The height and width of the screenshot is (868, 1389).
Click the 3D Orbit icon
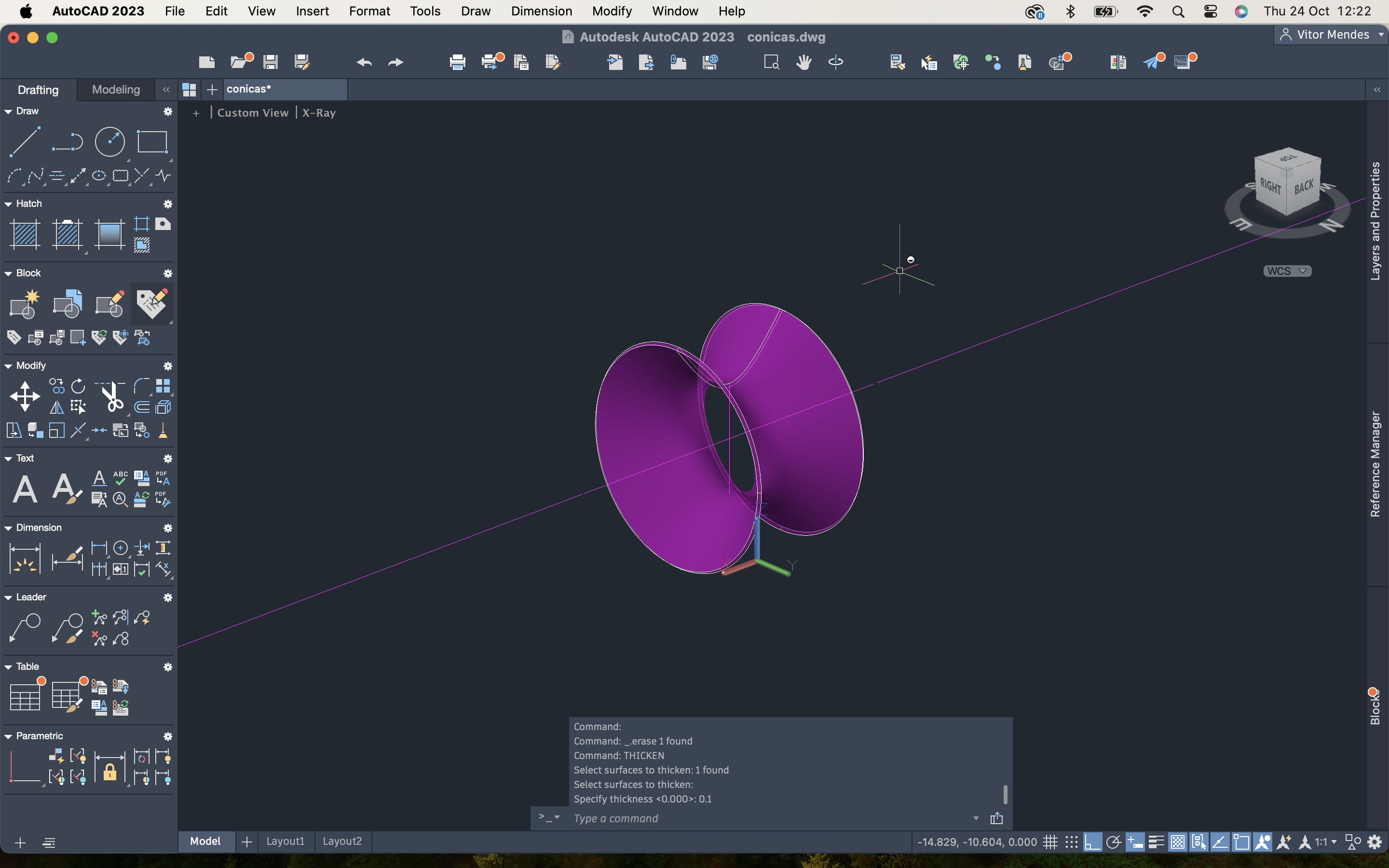point(836,62)
